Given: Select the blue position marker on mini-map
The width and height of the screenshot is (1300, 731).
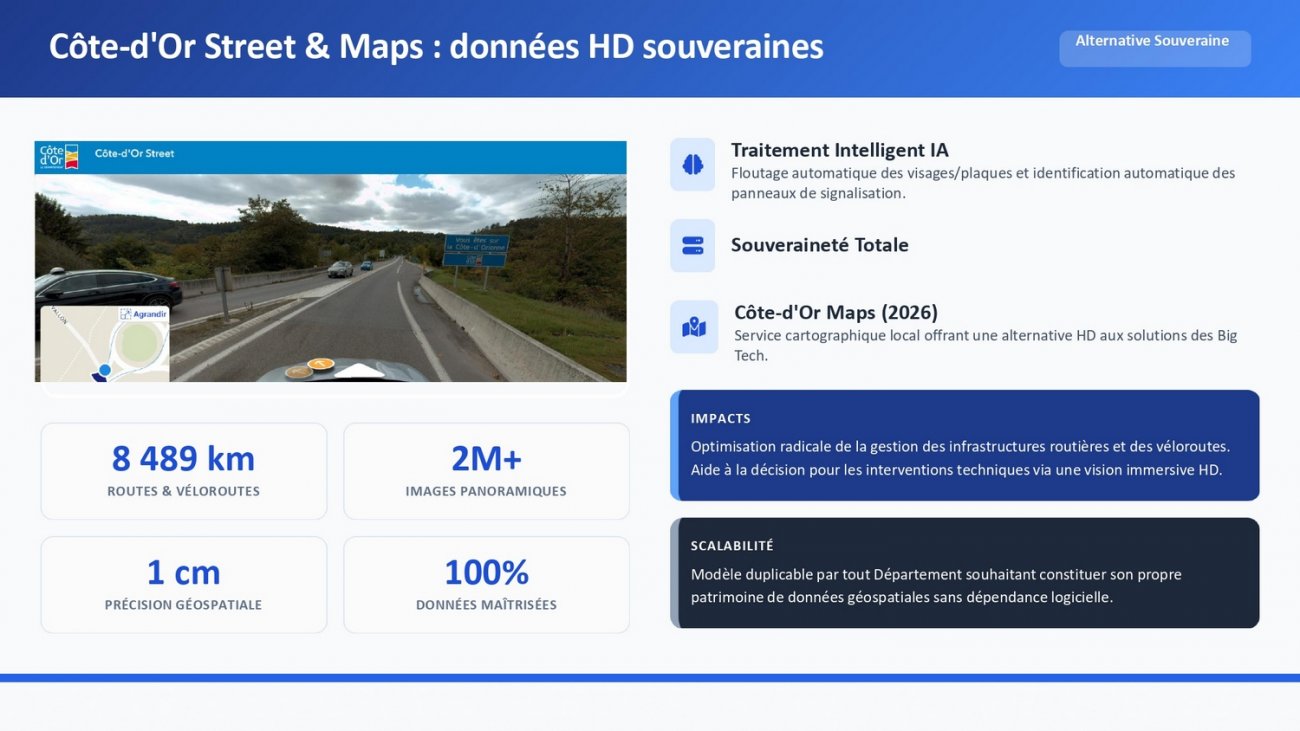Looking at the screenshot, I should pos(105,370).
